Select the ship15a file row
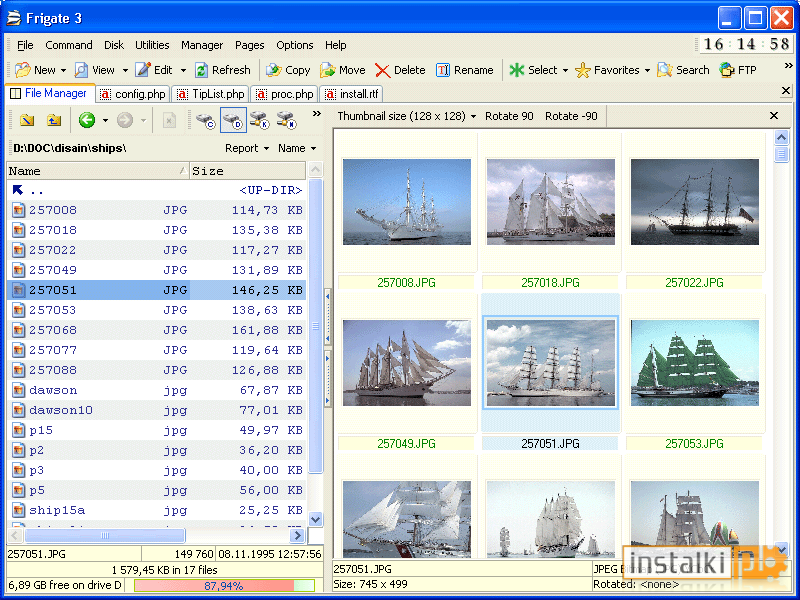This screenshot has height=600, width=800. tap(157, 510)
